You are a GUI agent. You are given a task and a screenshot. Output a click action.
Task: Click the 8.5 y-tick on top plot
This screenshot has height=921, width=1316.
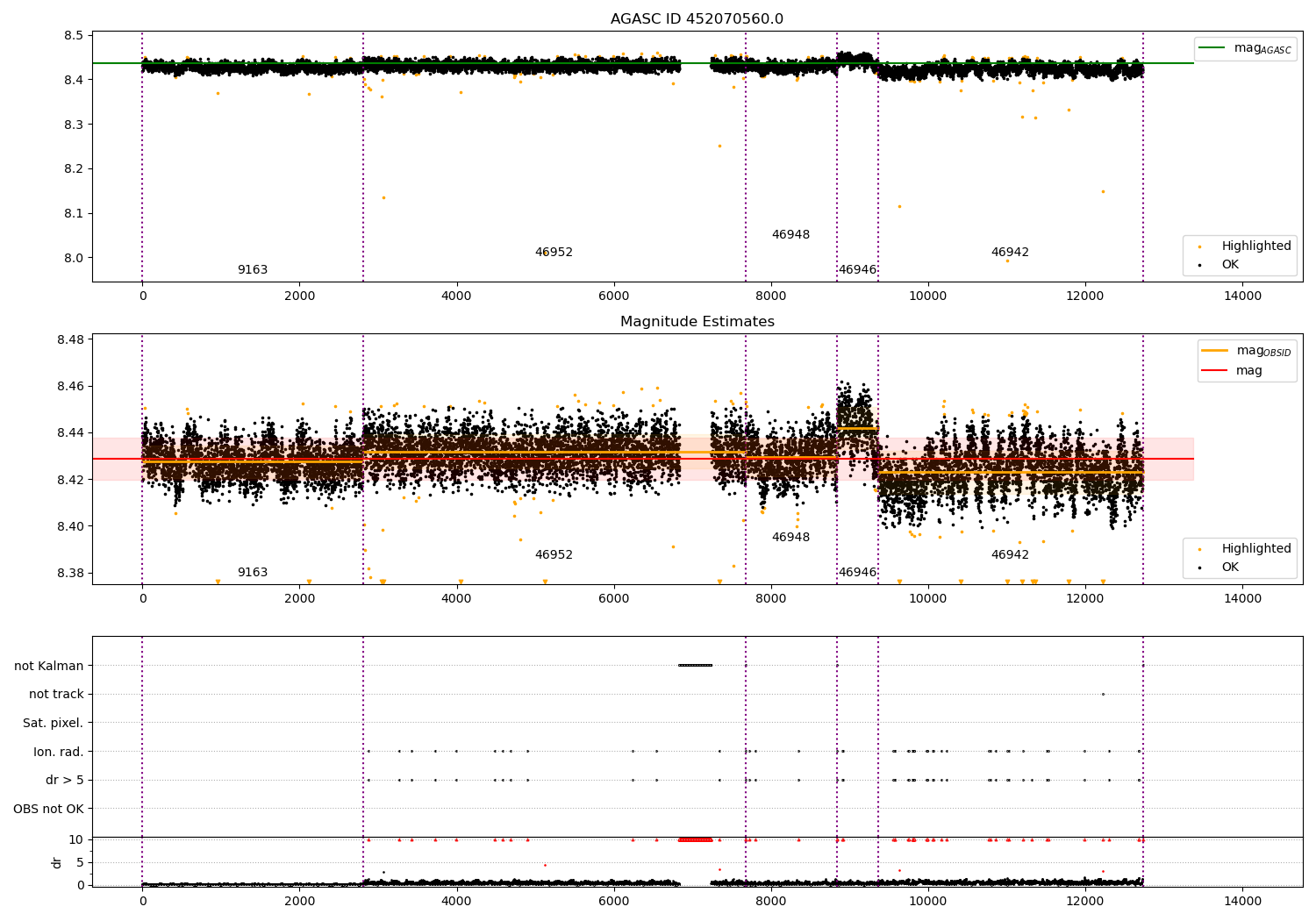tap(74, 35)
